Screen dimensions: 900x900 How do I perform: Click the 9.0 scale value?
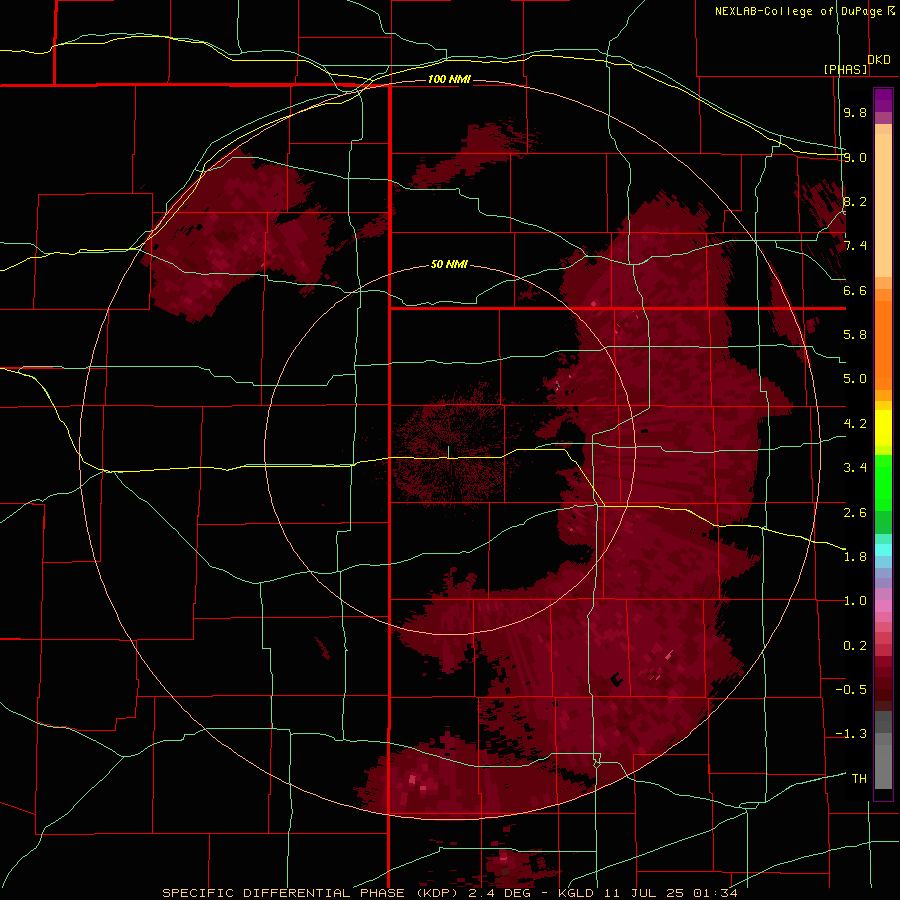tap(855, 157)
